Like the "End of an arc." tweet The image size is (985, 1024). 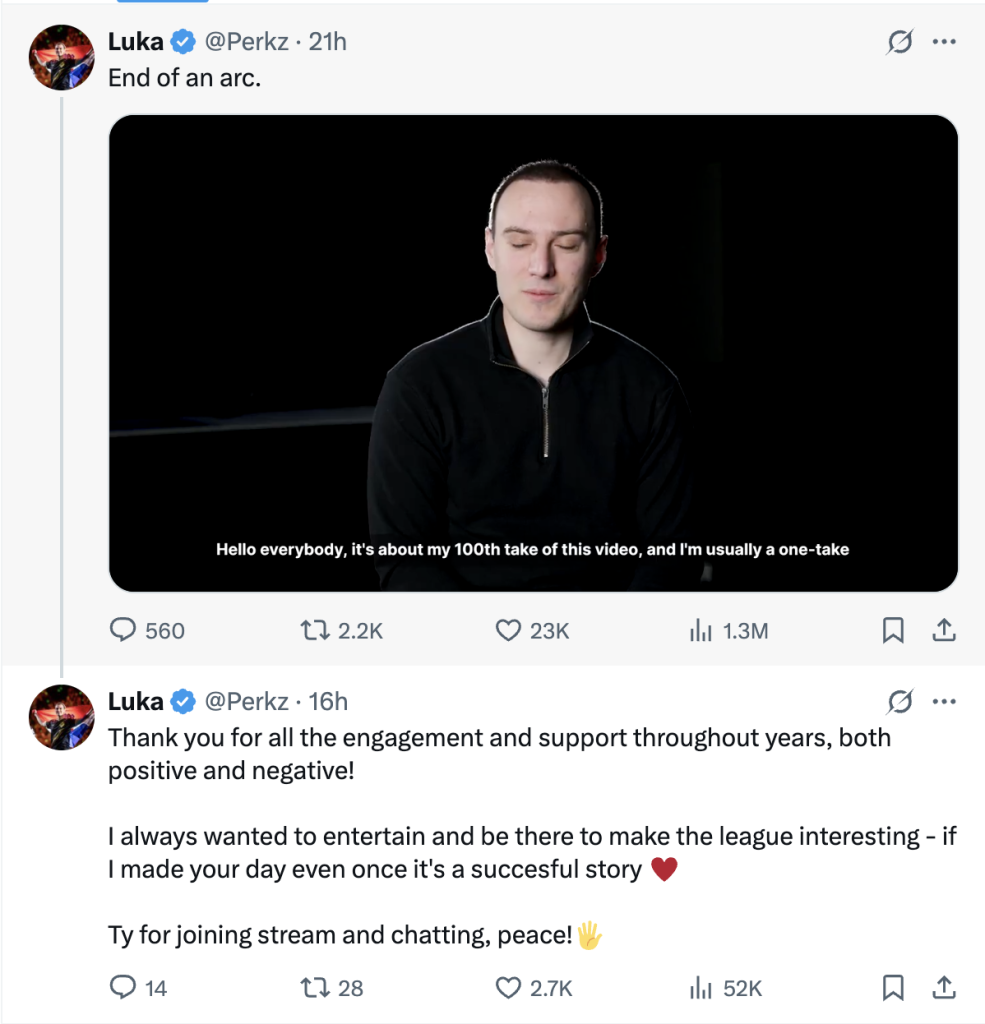coord(509,630)
